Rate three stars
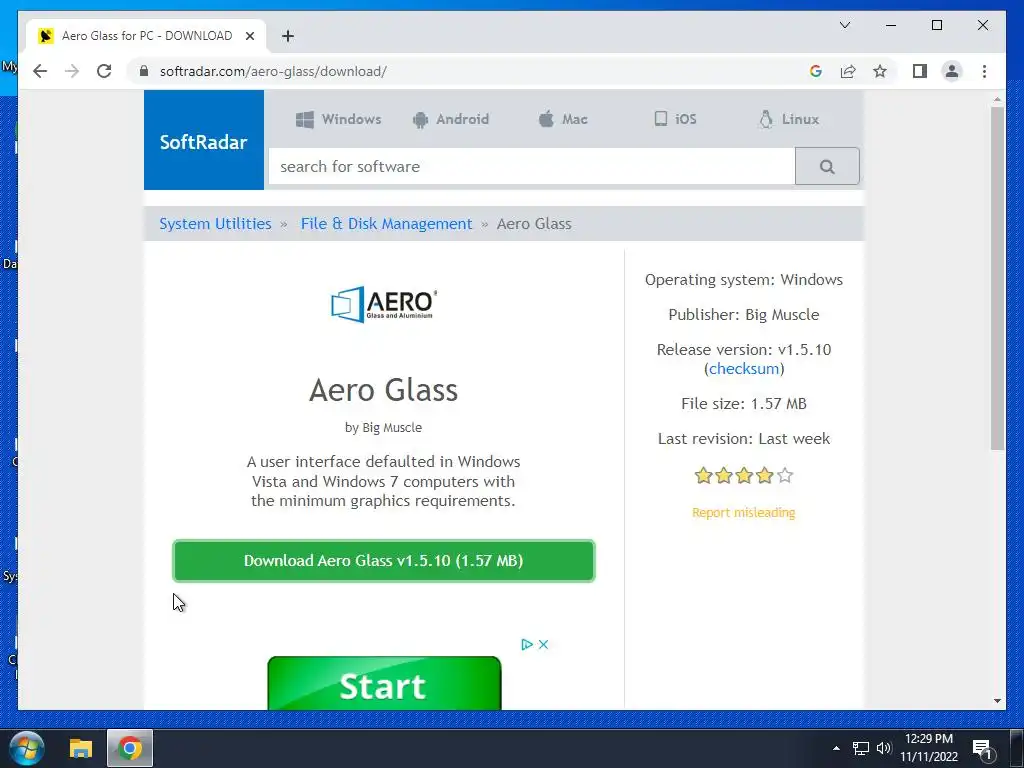 (x=744, y=475)
